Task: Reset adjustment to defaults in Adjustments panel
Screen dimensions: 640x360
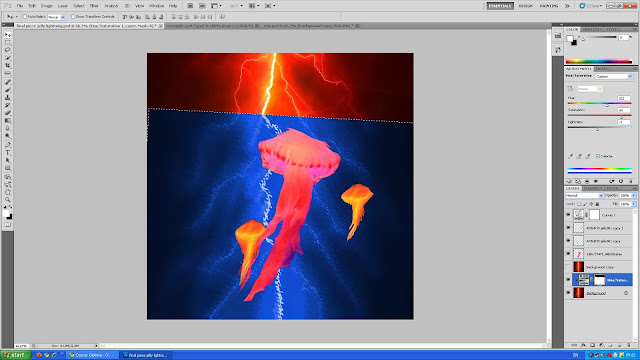Action: [x=621, y=181]
